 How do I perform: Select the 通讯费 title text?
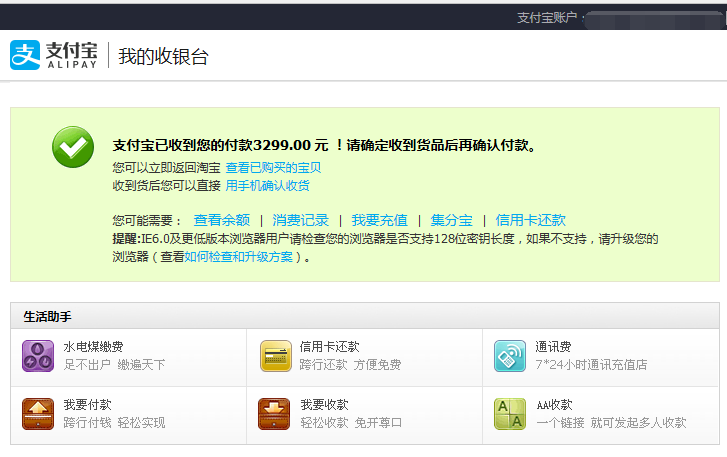[x=553, y=347]
